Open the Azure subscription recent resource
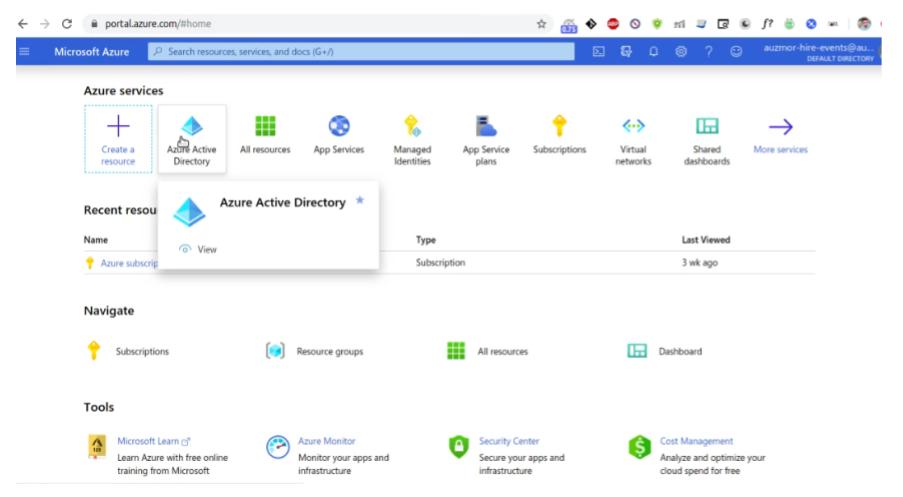Image resolution: width=903 pixels, height=497 pixels. coord(129,263)
